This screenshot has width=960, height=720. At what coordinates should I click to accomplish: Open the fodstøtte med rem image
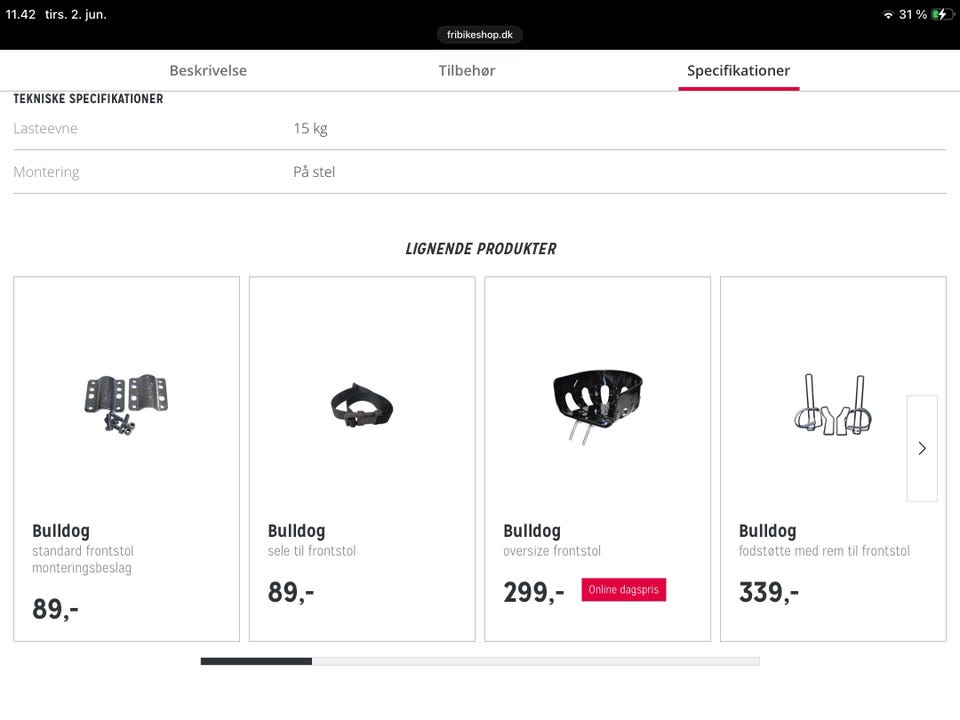833,405
